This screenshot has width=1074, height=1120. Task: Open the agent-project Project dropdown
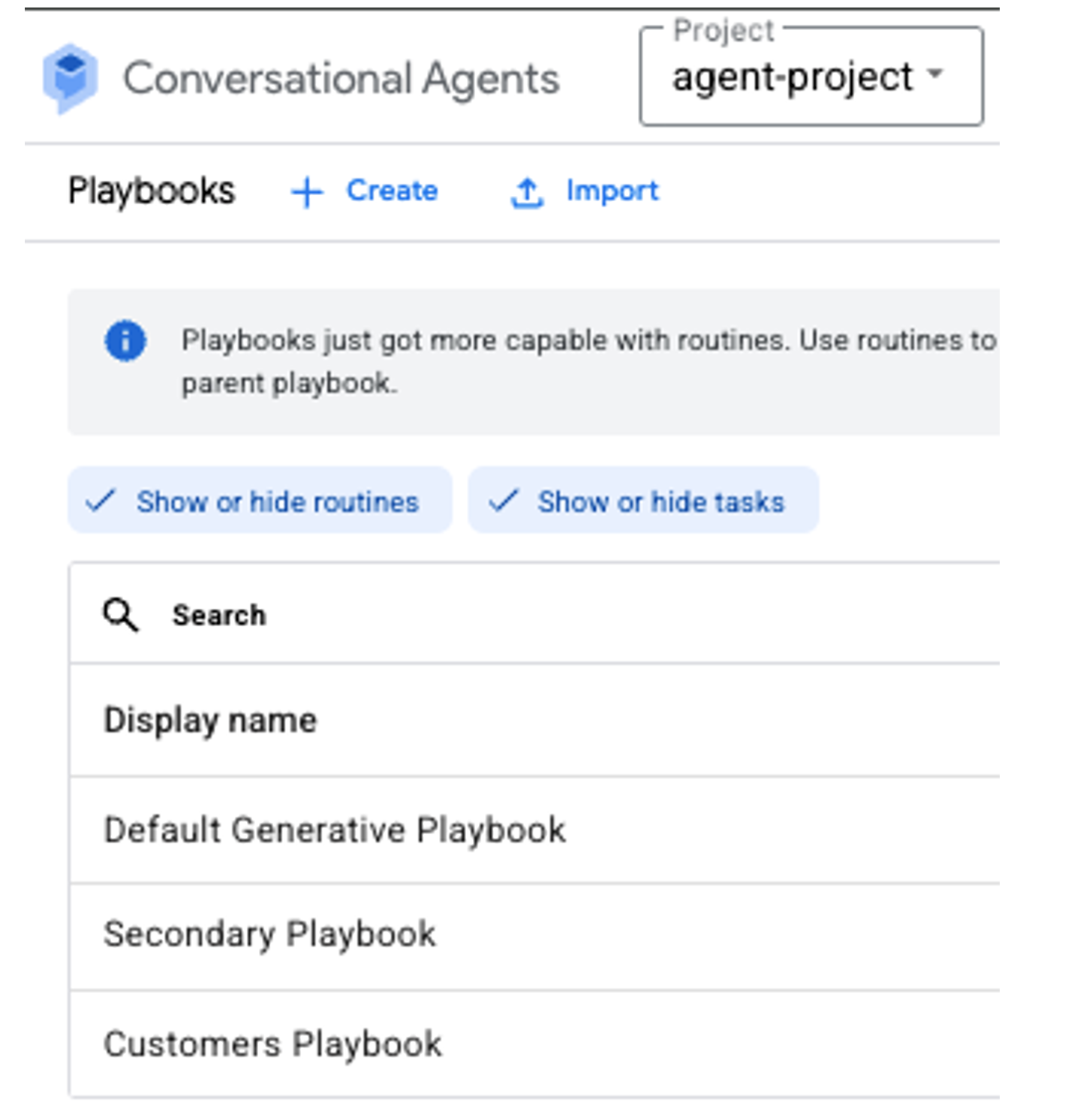coord(811,77)
